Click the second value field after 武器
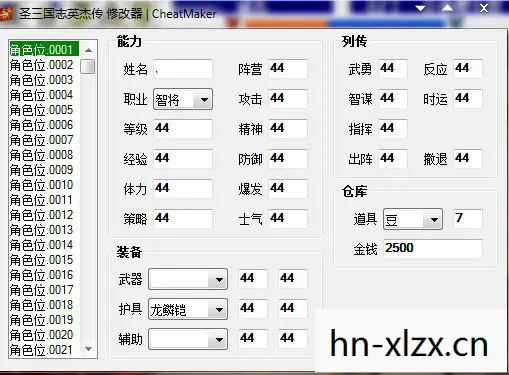Viewport: 509px width, 375px height. click(x=293, y=279)
